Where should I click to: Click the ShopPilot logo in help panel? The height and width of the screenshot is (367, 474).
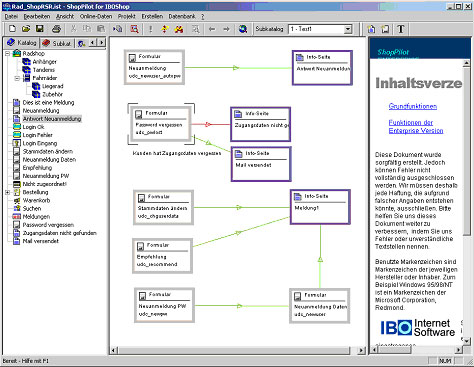point(393,52)
